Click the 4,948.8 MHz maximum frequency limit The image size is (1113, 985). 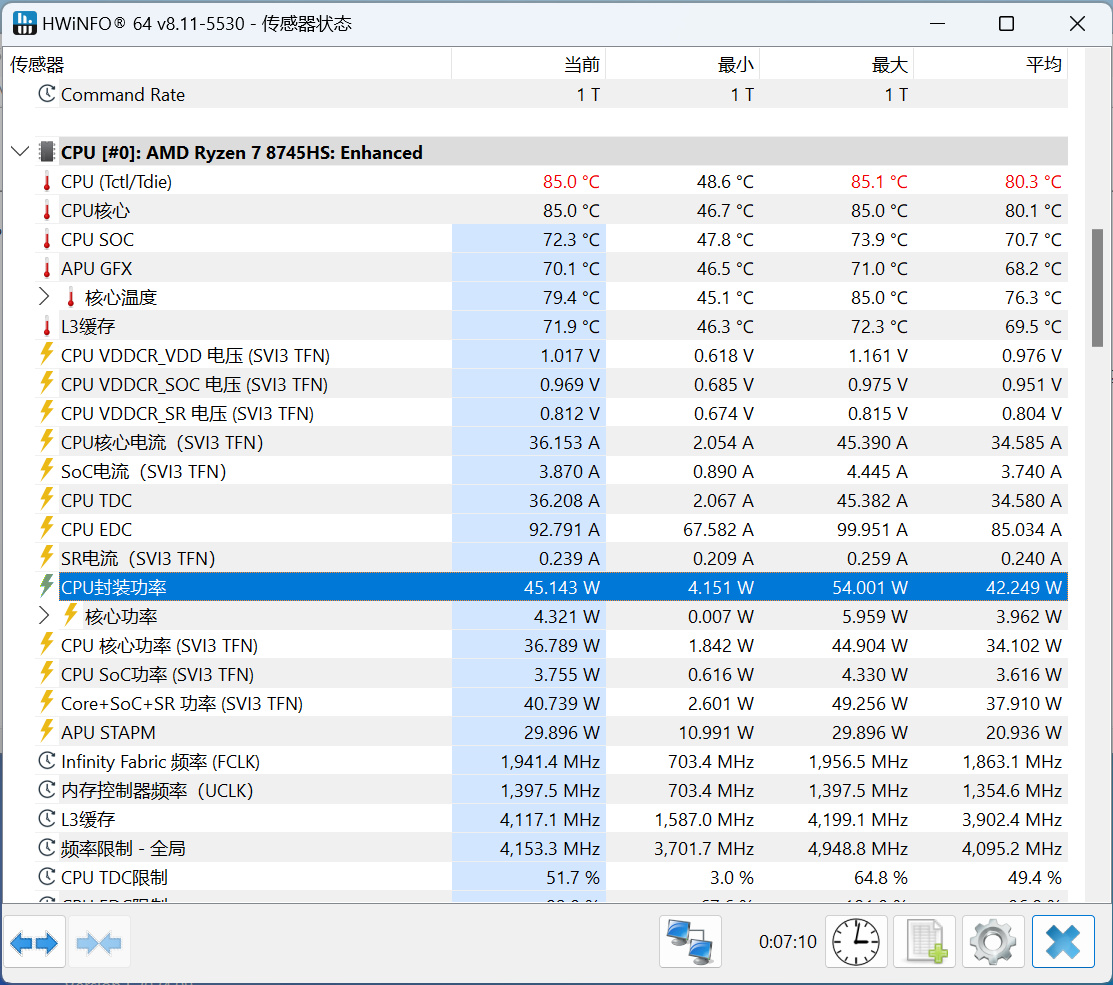pos(858,849)
